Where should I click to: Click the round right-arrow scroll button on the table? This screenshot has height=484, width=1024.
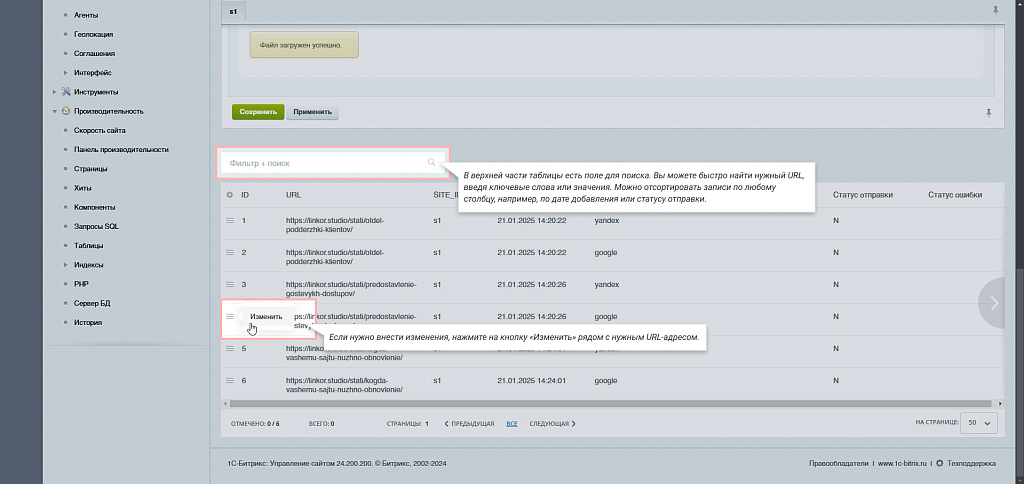(993, 303)
